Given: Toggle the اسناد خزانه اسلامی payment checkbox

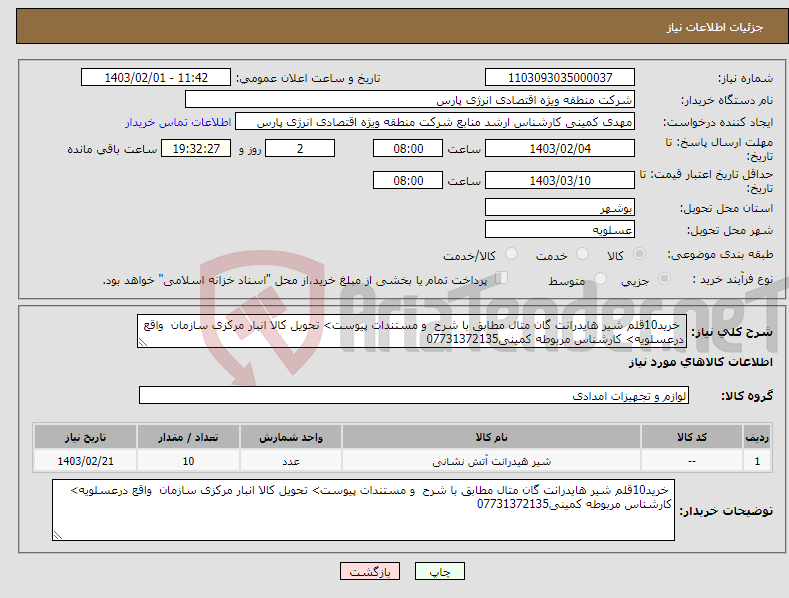Looking at the screenshot, I should click(x=501, y=278).
